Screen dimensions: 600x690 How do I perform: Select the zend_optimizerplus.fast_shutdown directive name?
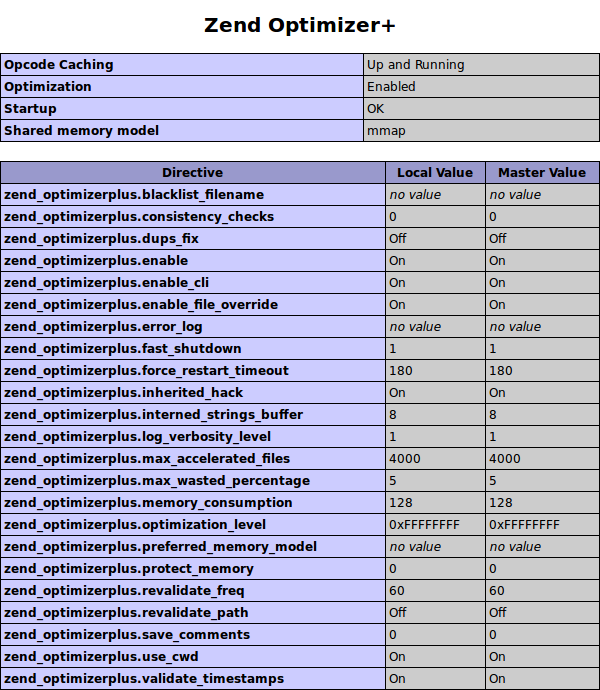[122, 349]
